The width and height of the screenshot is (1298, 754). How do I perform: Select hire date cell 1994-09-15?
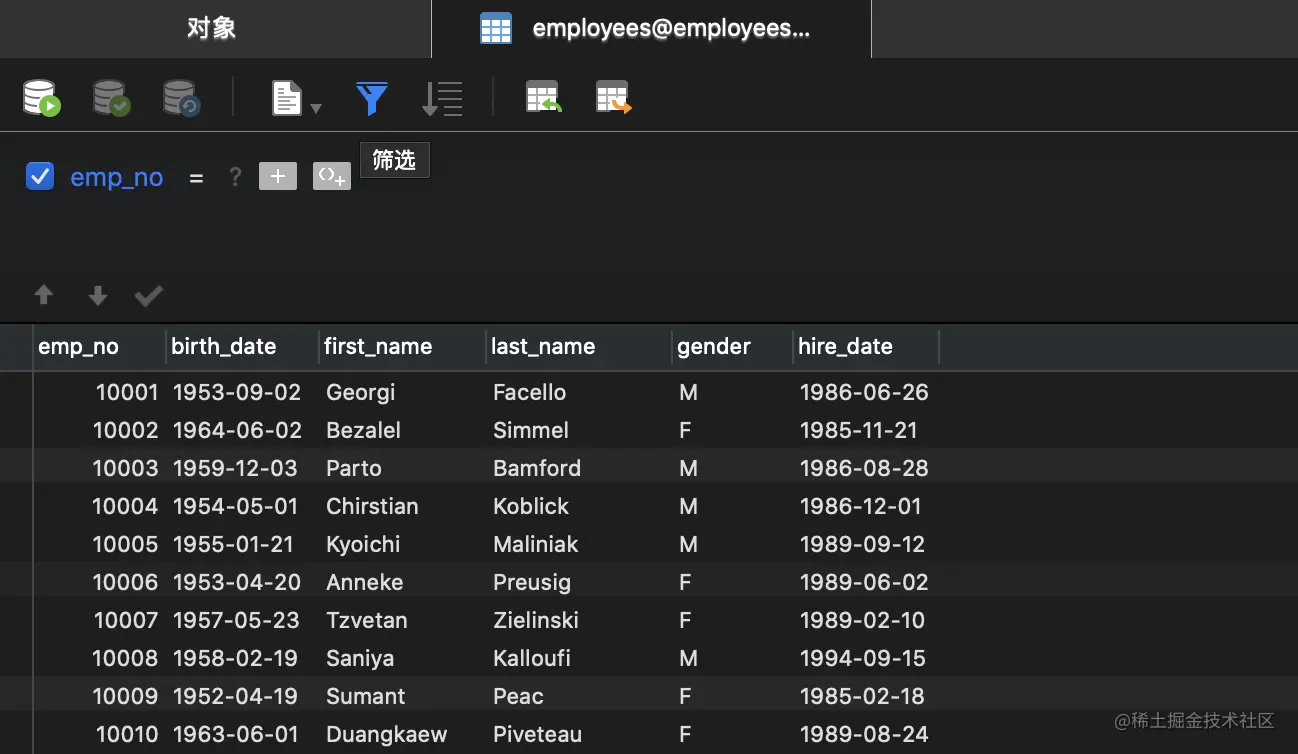tap(863, 658)
